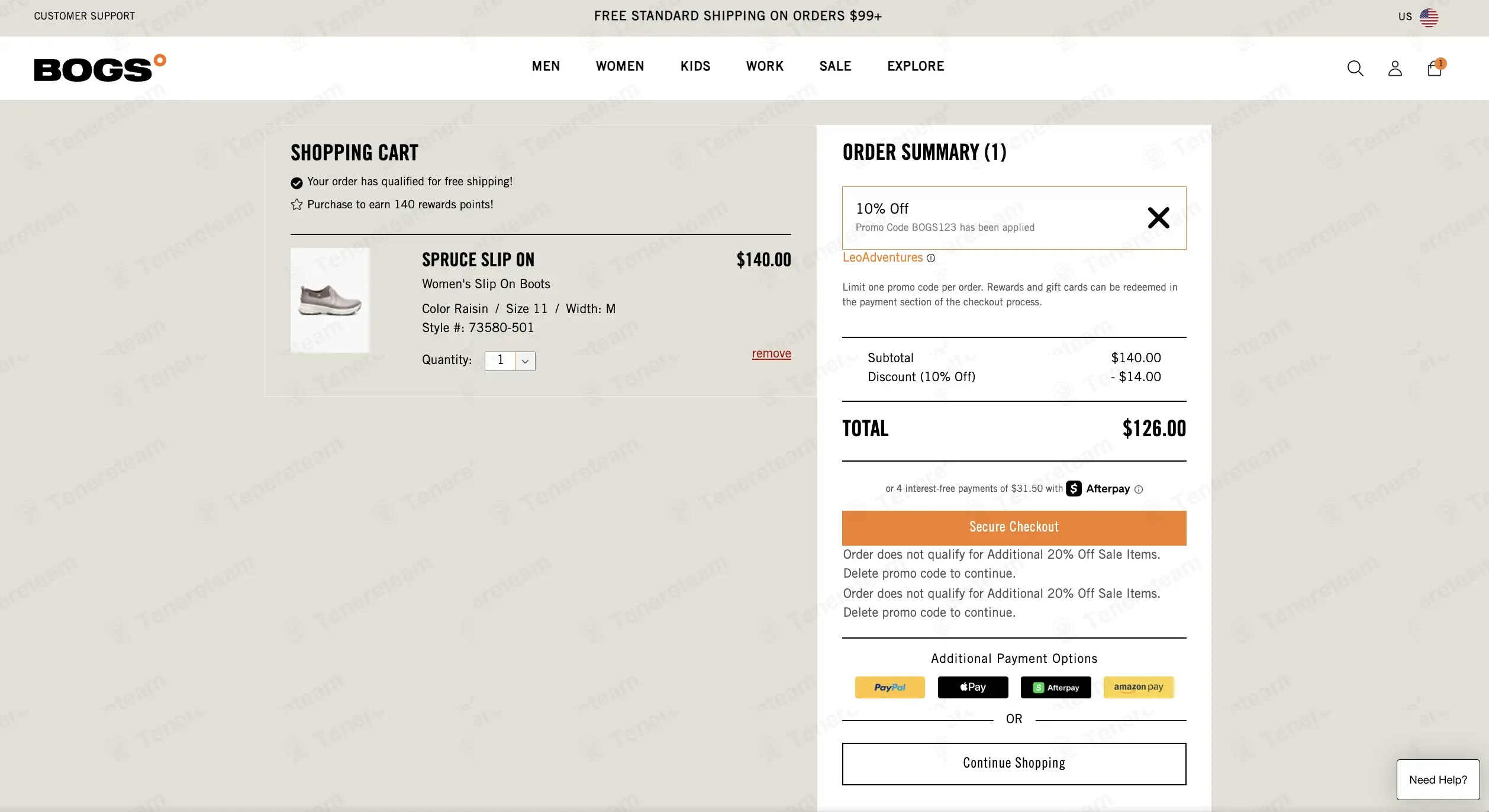This screenshot has height=812, width=1489.
Task: Open the Need Help? chat widget
Action: (1438, 779)
